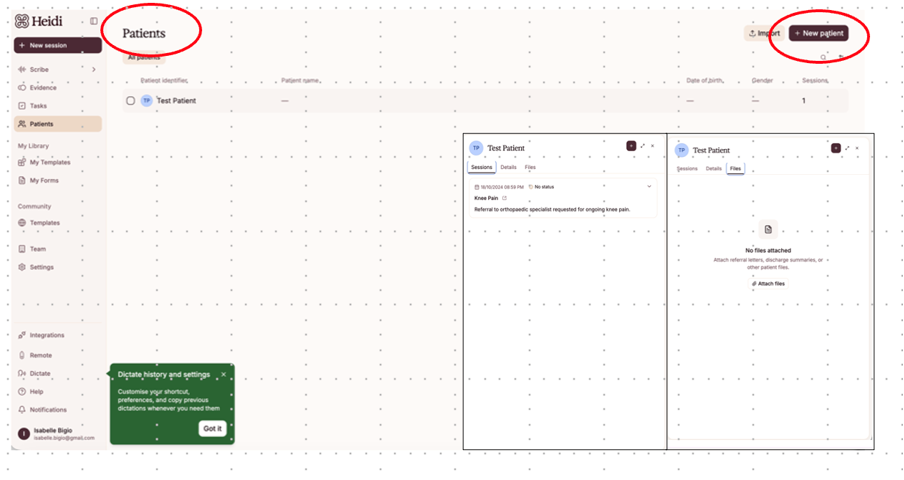Sort by Patient name column header
This screenshot has height=480, width=904.
(x=300, y=81)
